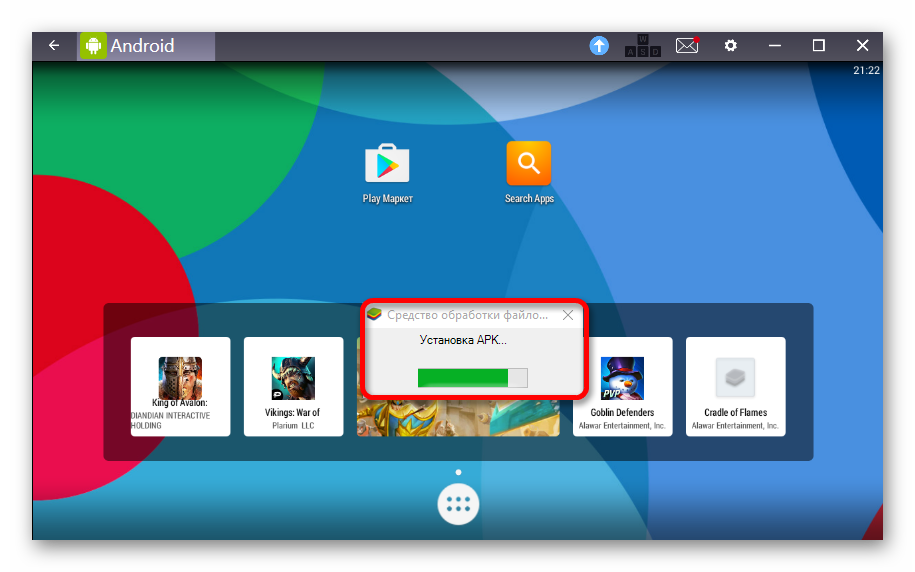Viewport: 915px width, 572px height.
Task: Open the all apps drawer button
Action: click(458, 504)
